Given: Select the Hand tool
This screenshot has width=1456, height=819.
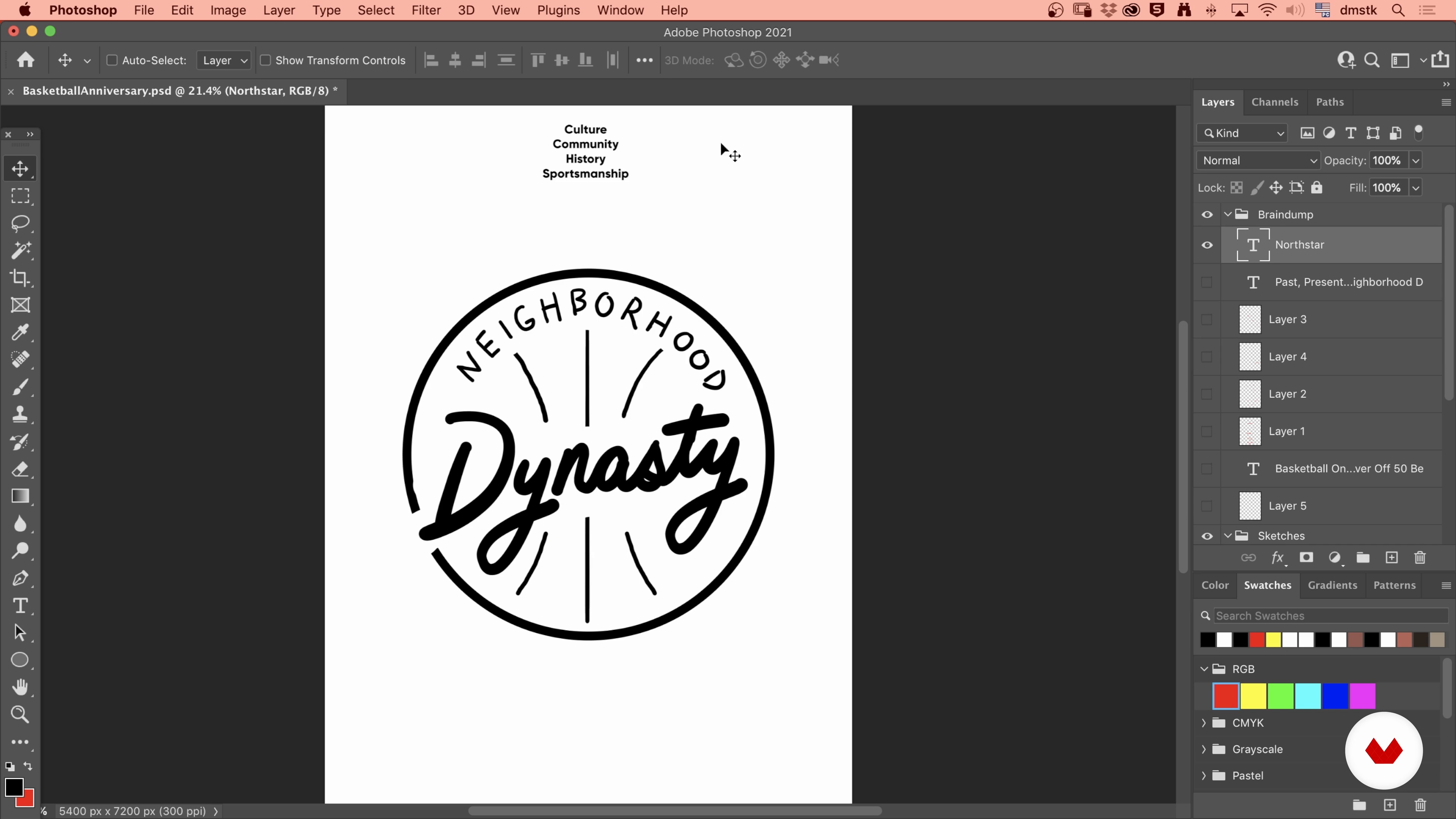Looking at the screenshot, I should (x=20, y=687).
